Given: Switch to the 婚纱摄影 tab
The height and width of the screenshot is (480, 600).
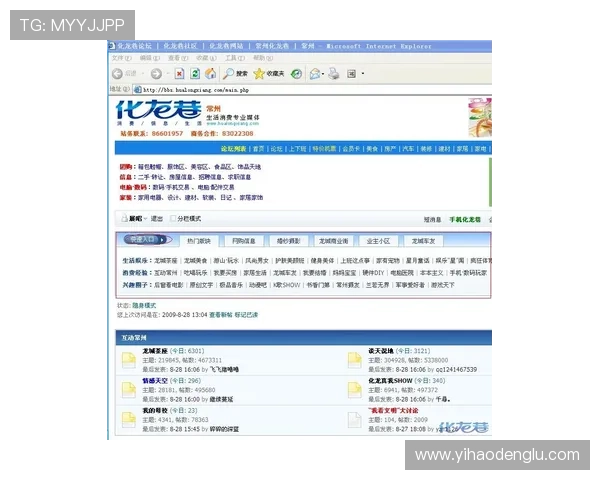Looking at the screenshot, I should (x=289, y=241).
